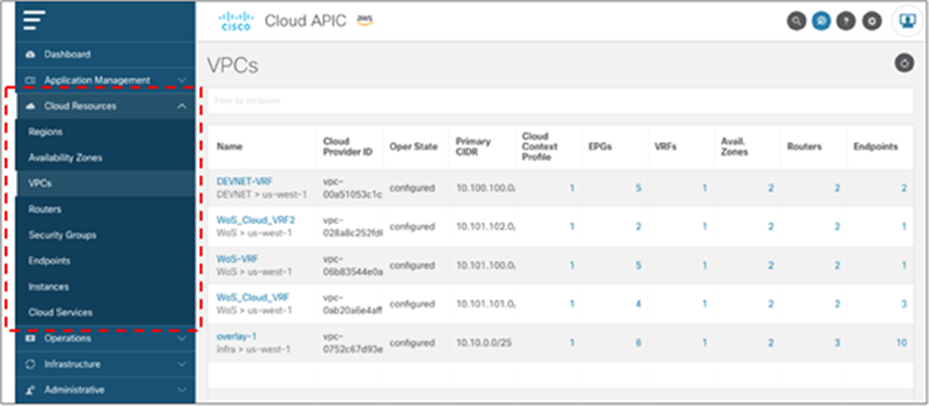Image resolution: width=929 pixels, height=406 pixels.
Task: Click the Operations sidebar icon
Action: pyautogui.click(x=32, y=338)
